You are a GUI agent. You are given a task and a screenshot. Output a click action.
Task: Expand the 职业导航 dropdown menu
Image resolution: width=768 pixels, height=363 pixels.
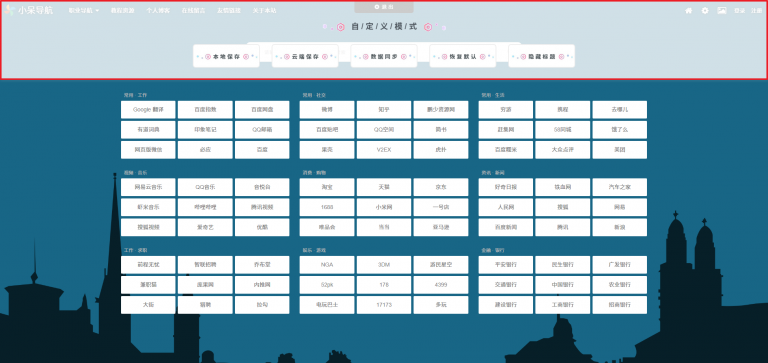(84, 10)
